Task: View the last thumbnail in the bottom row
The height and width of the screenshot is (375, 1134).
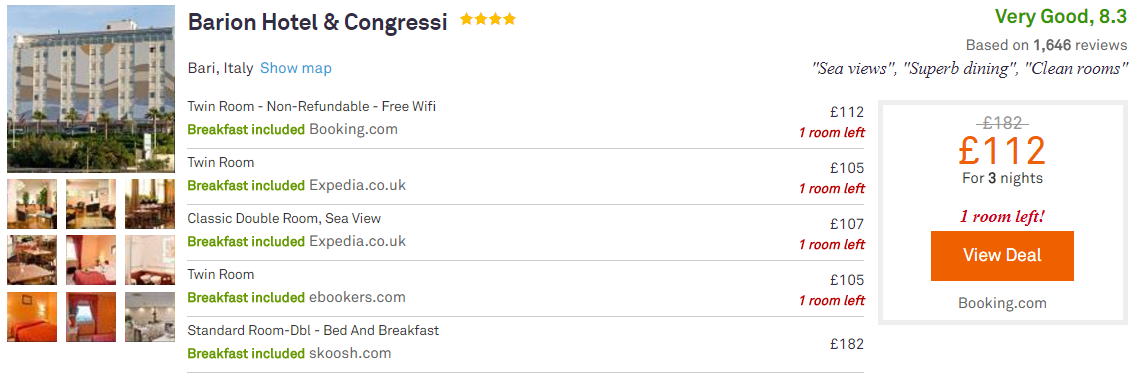Action: pyautogui.click(x=150, y=316)
